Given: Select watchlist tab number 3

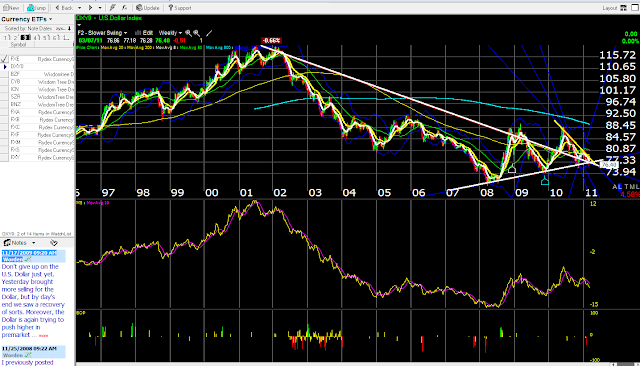Looking at the screenshot, I should coord(25,38).
